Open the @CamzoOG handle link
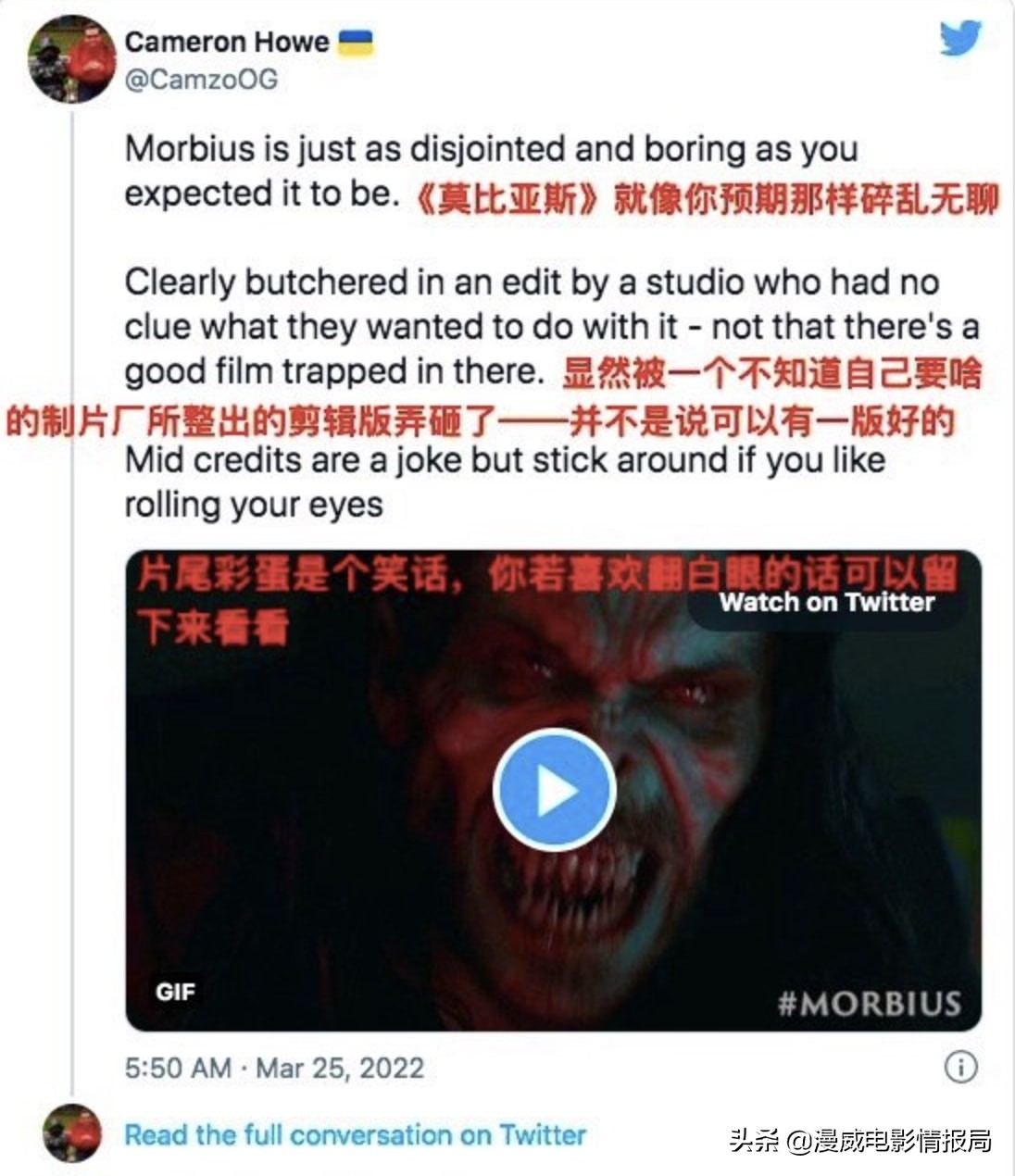The height and width of the screenshot is (1176, 1015). tap(201, 80)
